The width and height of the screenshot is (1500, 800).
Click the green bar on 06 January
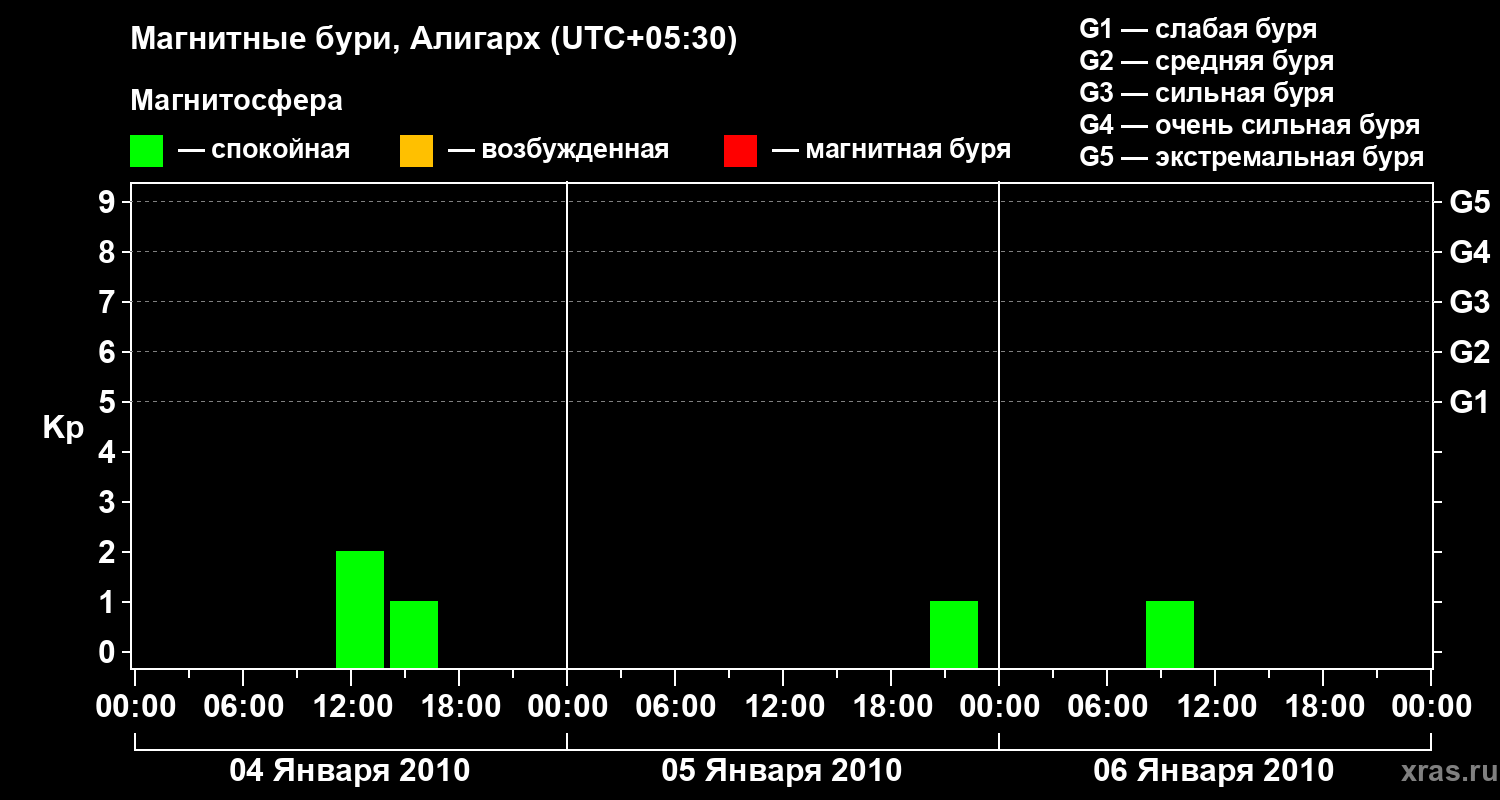[1170, 634]
